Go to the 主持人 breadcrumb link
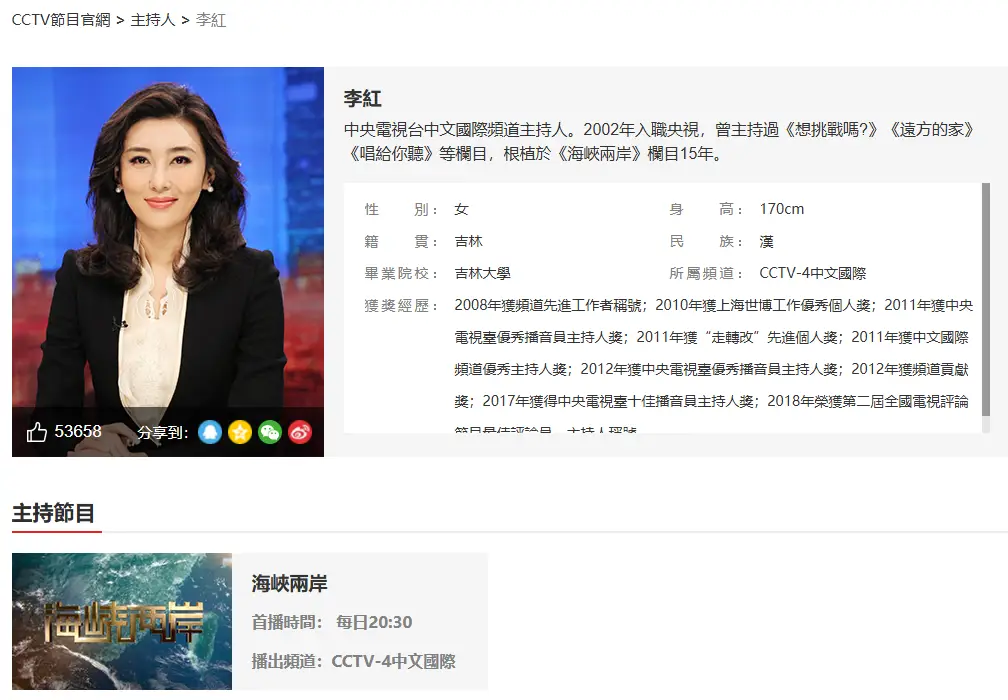 point(153,20)
